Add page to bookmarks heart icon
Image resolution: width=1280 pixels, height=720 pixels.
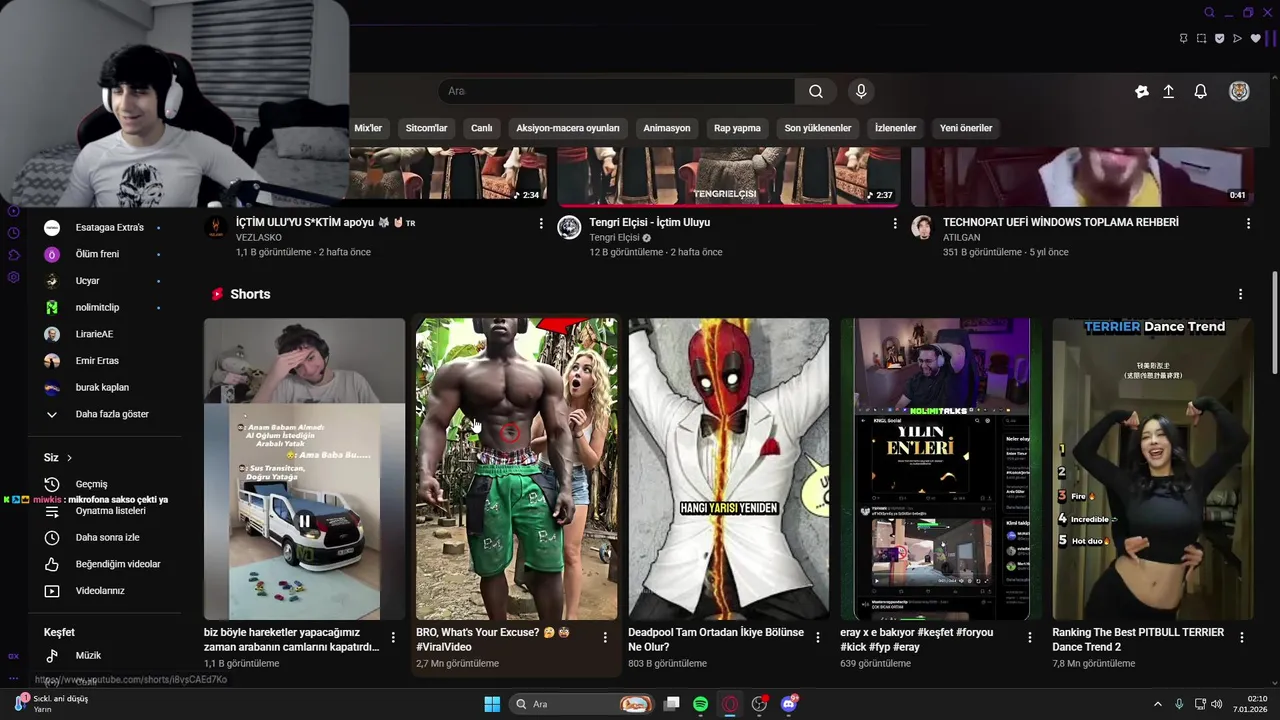[x=1256, y=39]
